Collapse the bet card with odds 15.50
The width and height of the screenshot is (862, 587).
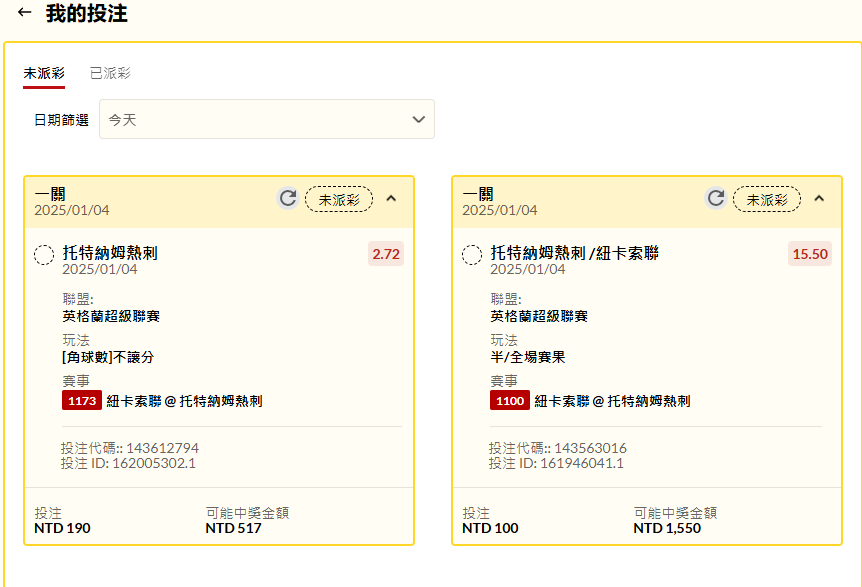coord(819,198)
